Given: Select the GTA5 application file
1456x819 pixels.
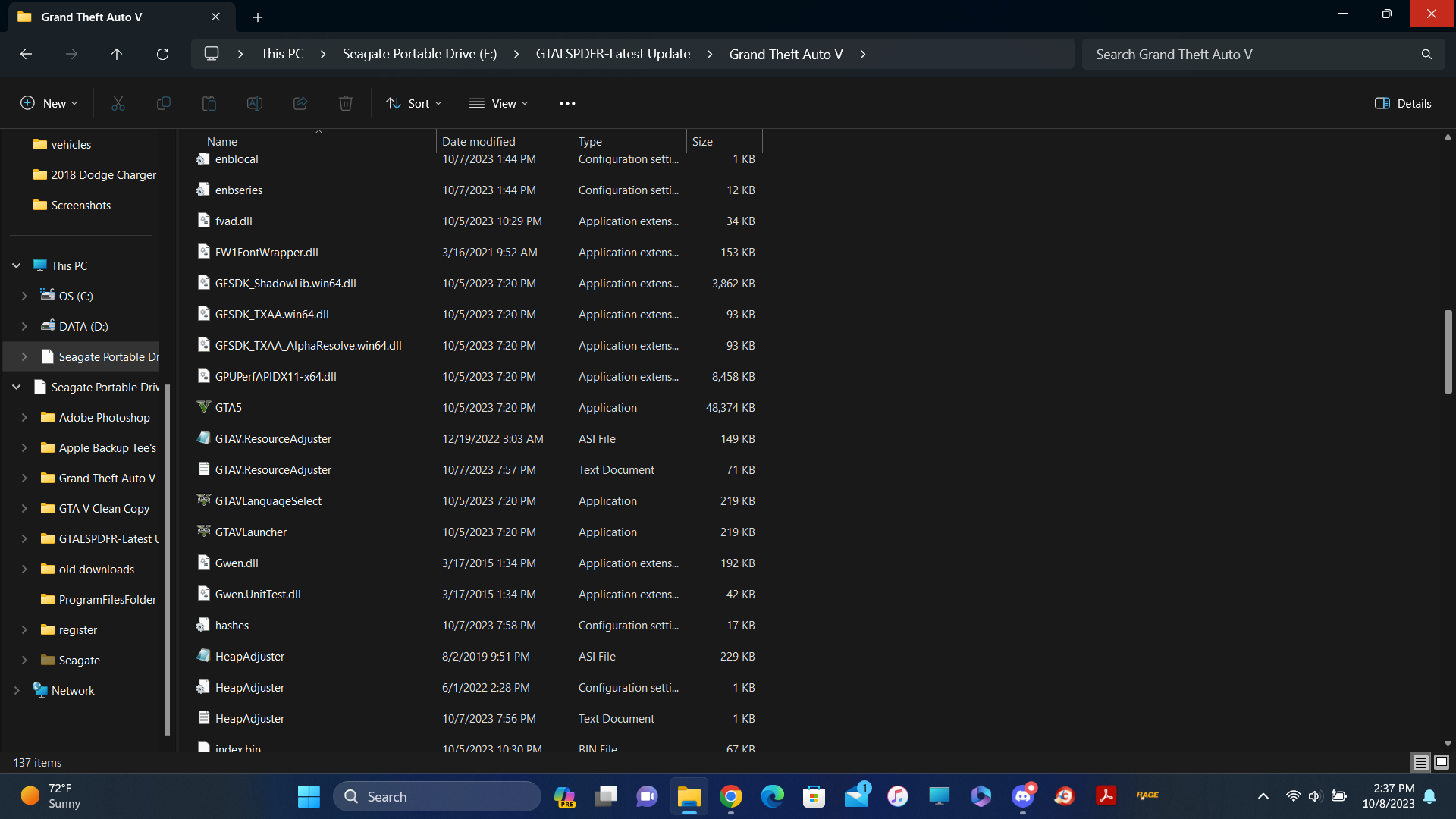Looking at the screenshot, I should (x=228, y=408).
